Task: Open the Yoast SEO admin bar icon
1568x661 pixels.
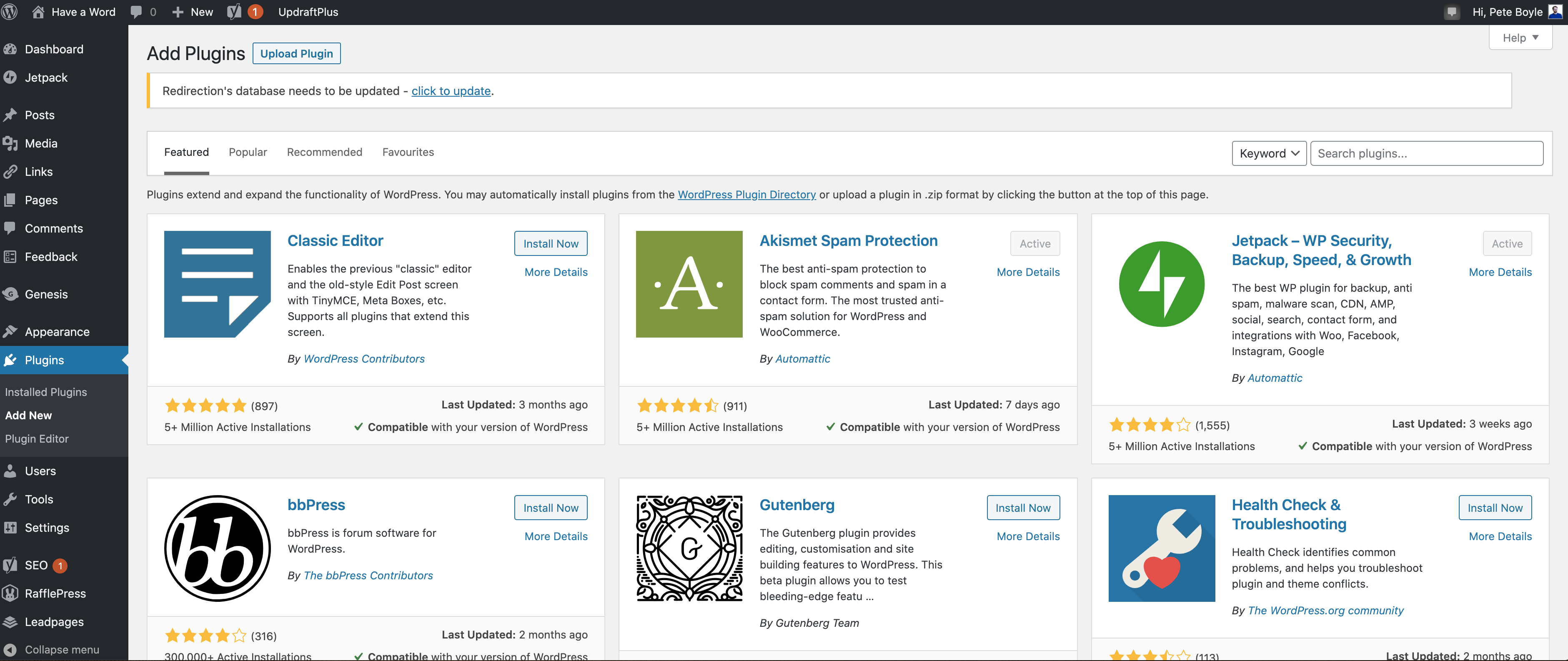Action: [x=234, y=12]
